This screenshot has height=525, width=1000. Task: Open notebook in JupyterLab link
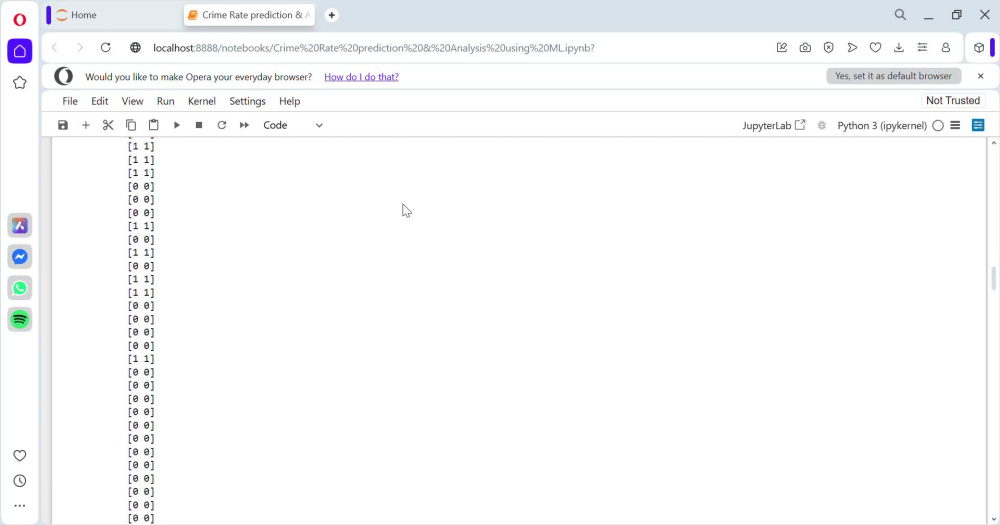coord(774,126)
